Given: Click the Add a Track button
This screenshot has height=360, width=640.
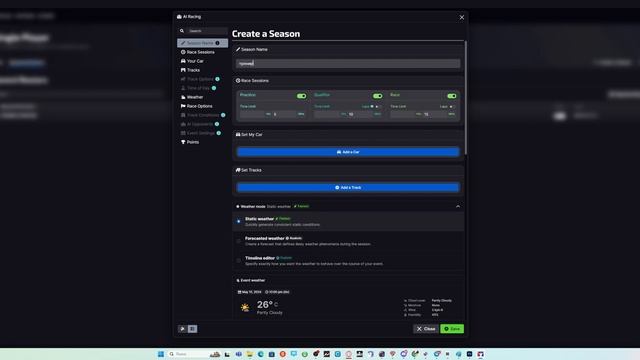Looking at the screenshot, I should [x=348, y=188].
